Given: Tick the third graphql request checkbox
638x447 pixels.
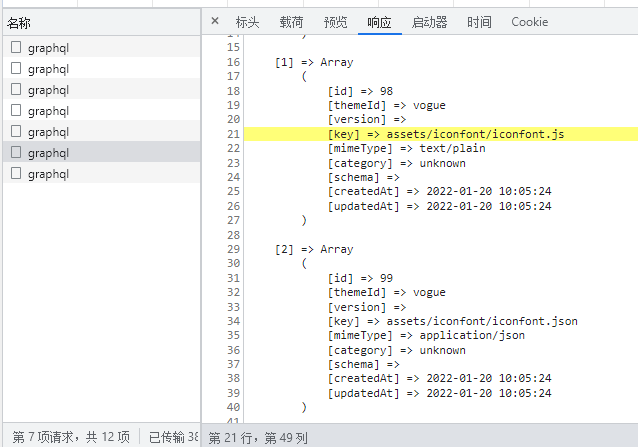Looking at the screenshot, I should click(x=16, y=89).
